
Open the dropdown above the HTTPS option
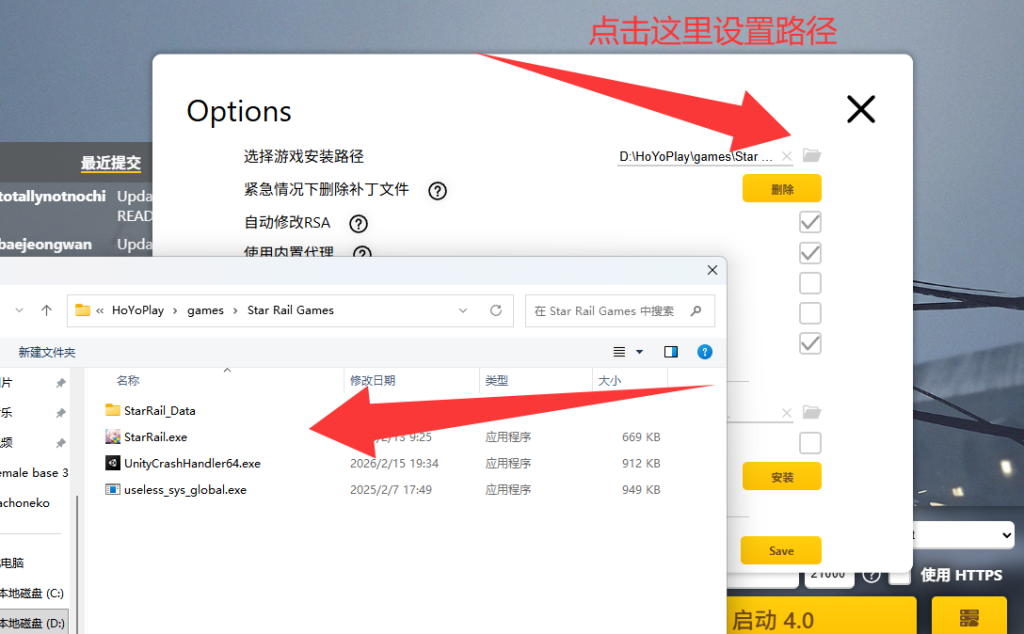965,535
